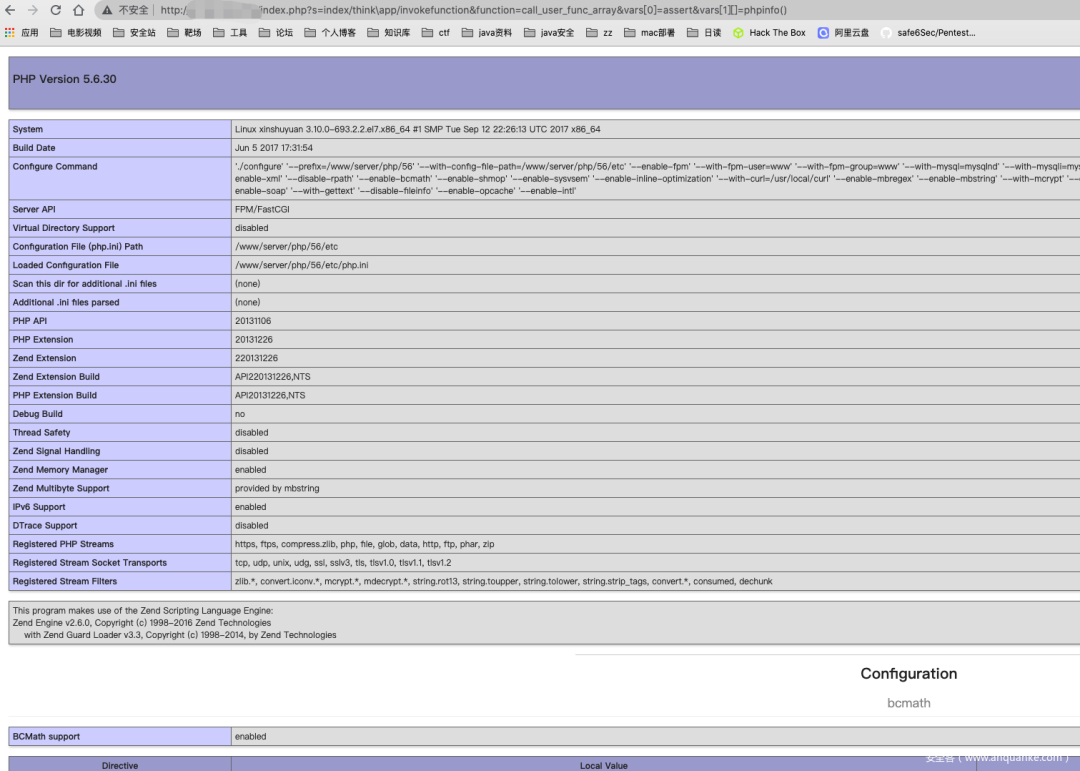Open the 工具 bookmark folder
Image resolution: width=1080 pixels, height=771 pixels.
pyautogui.click(x=230, y=32)
